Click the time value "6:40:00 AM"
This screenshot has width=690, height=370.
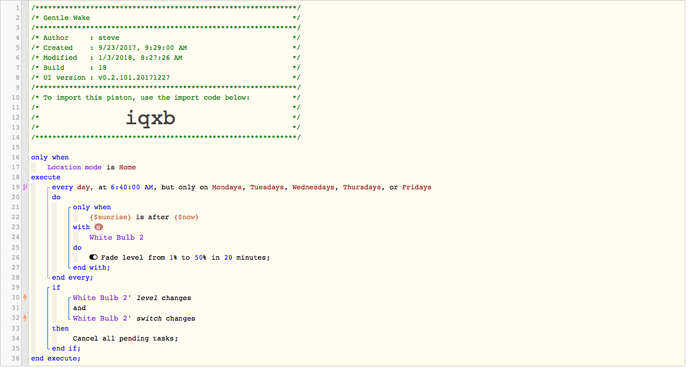(132, 187)
